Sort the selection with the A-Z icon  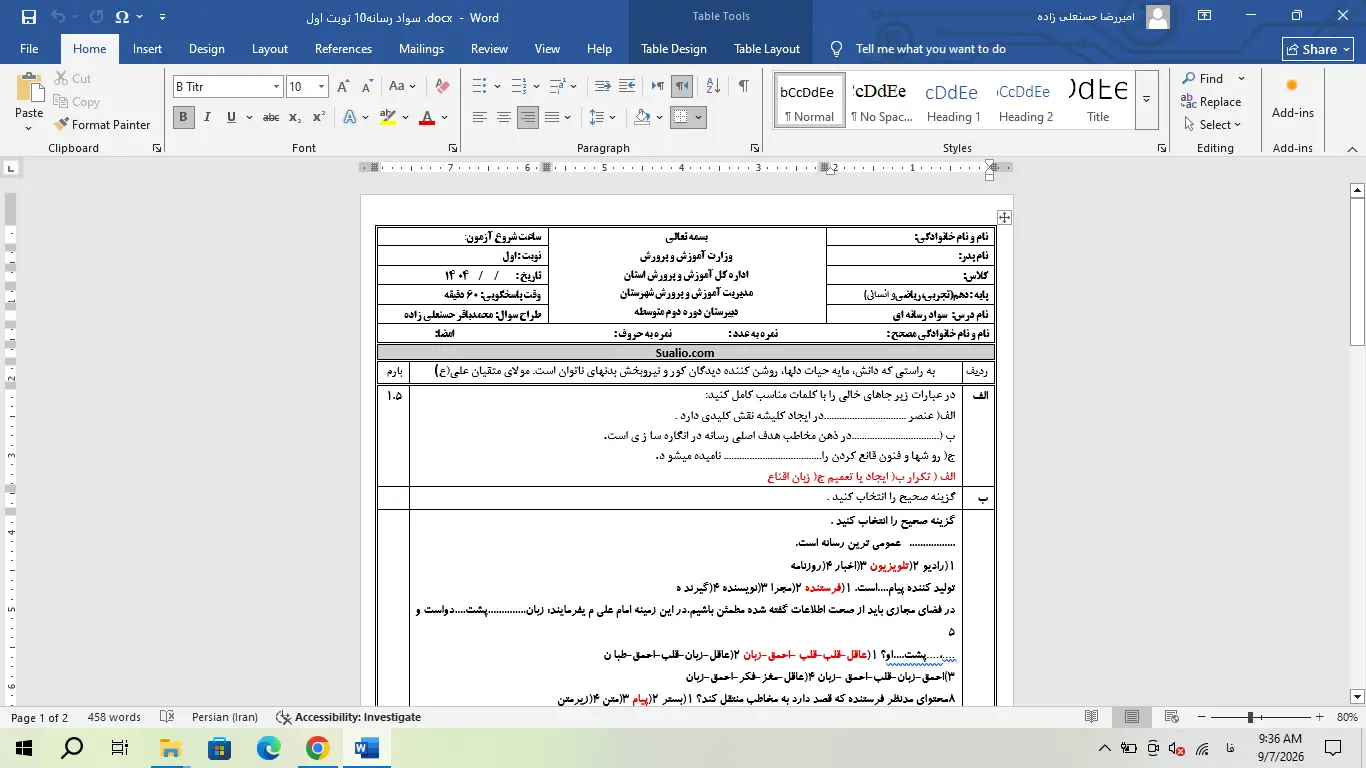713,87
